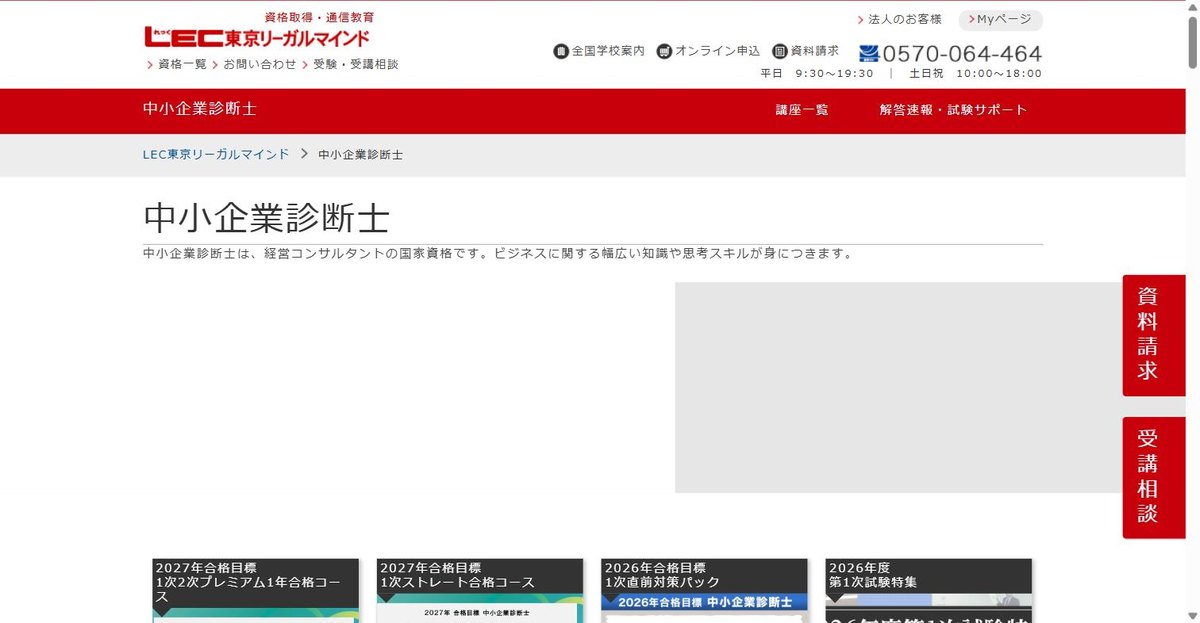This screenshot has width=1200, height=623.
Task: Open 資料請求 header text link
Action: (815, 51)
